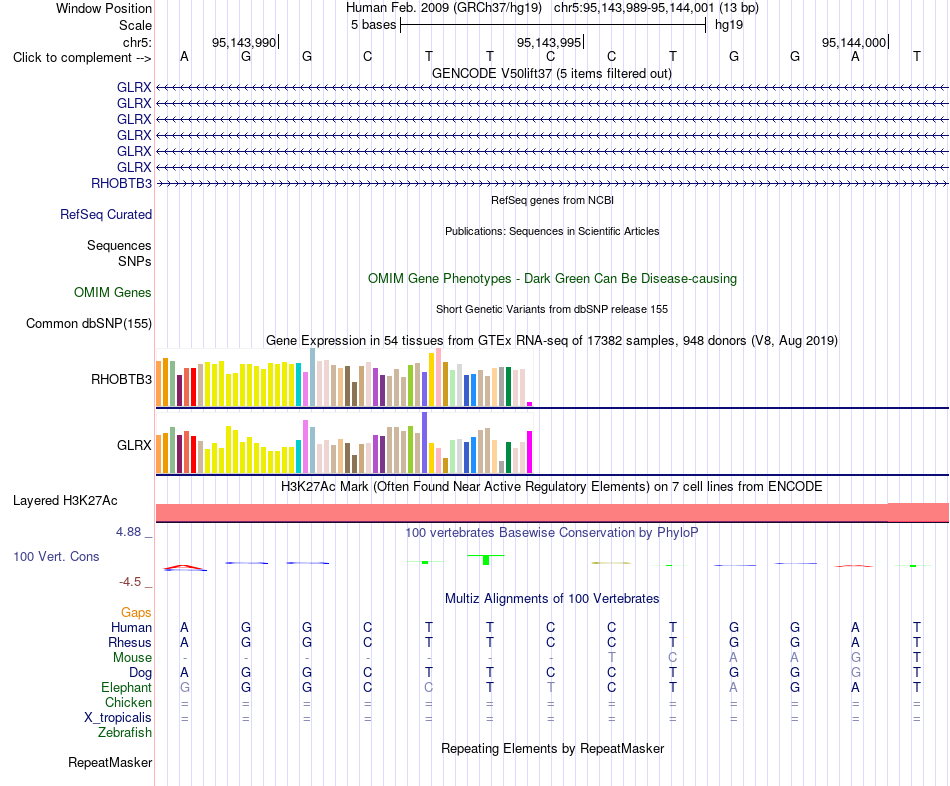The image size is (950, 786).
Task: Click the 'Mouse' alignment species label
Action: [133, 658]
